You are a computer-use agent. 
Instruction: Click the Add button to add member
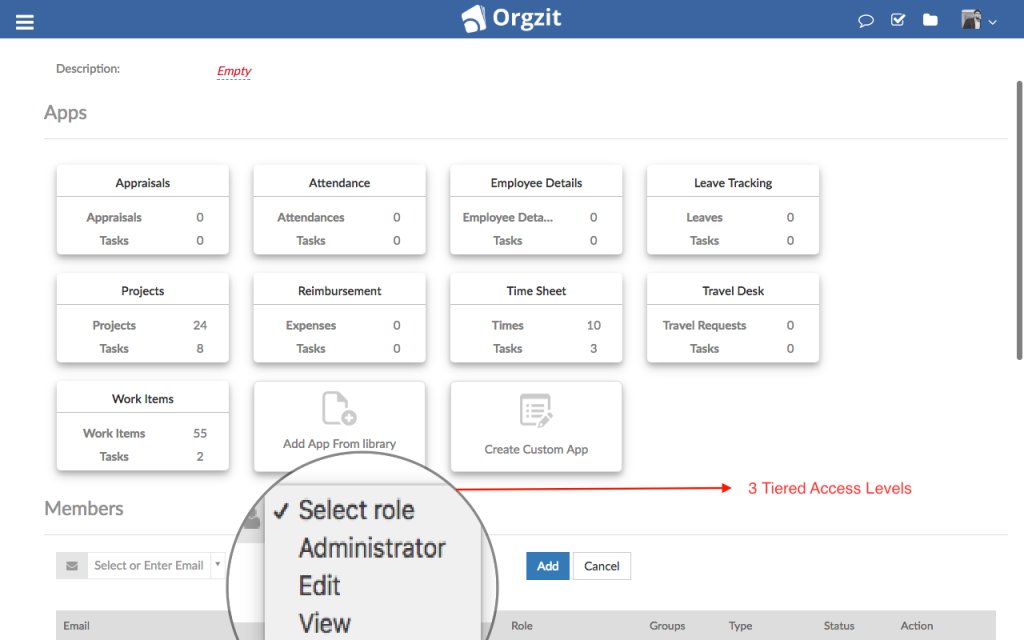pos(547,565)
